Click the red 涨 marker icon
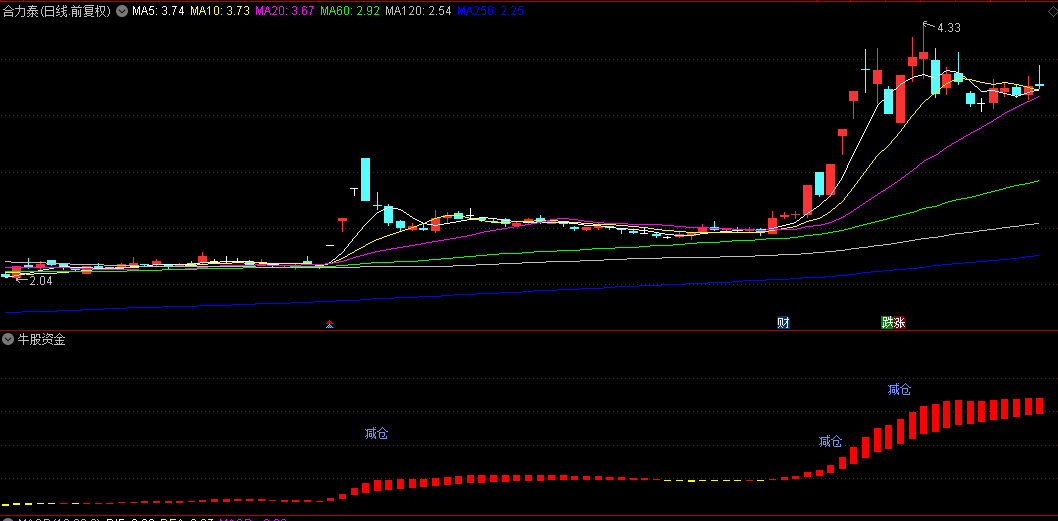 899,323
